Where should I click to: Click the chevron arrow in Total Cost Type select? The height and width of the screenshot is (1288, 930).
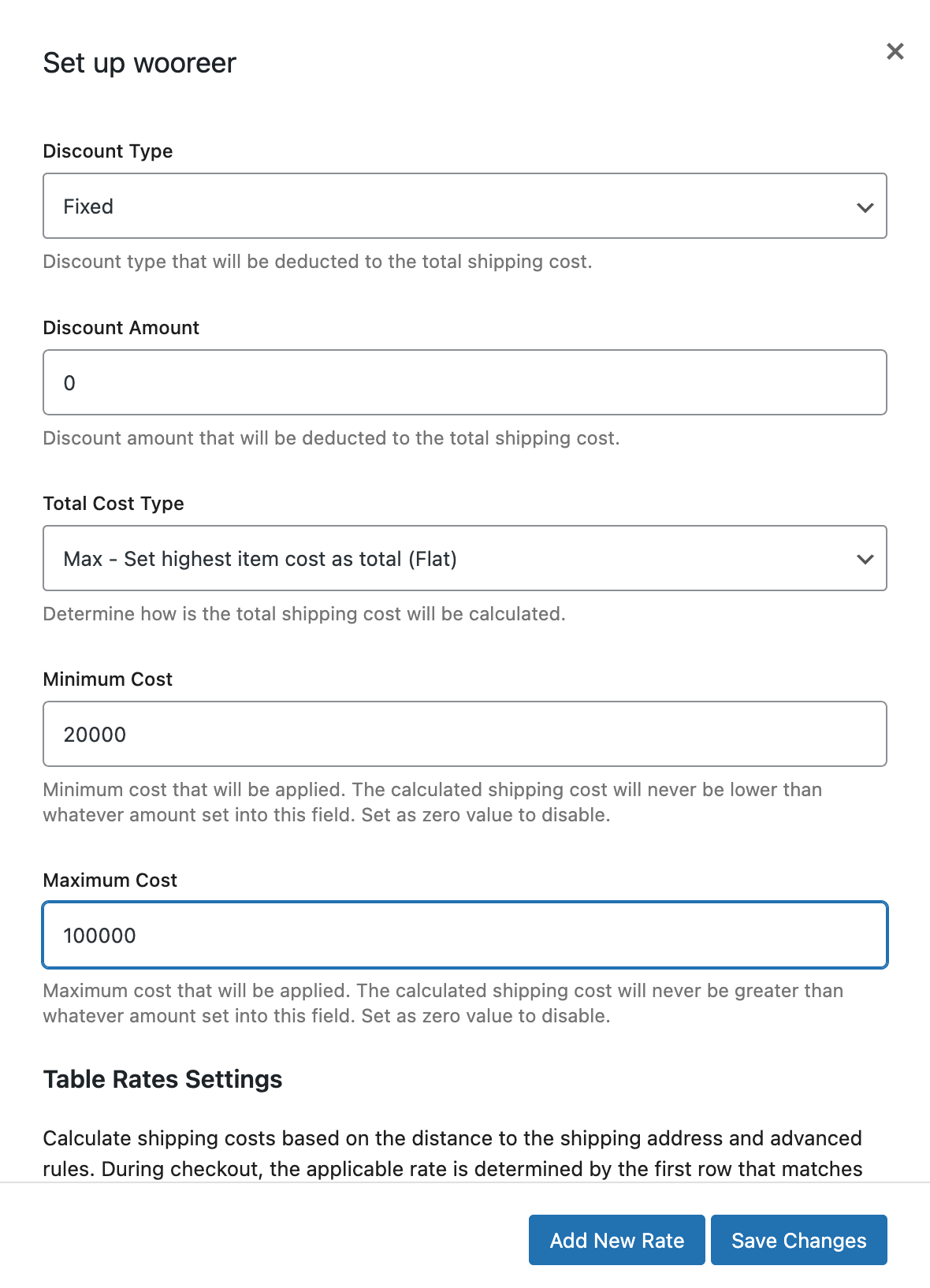point(865,560)
